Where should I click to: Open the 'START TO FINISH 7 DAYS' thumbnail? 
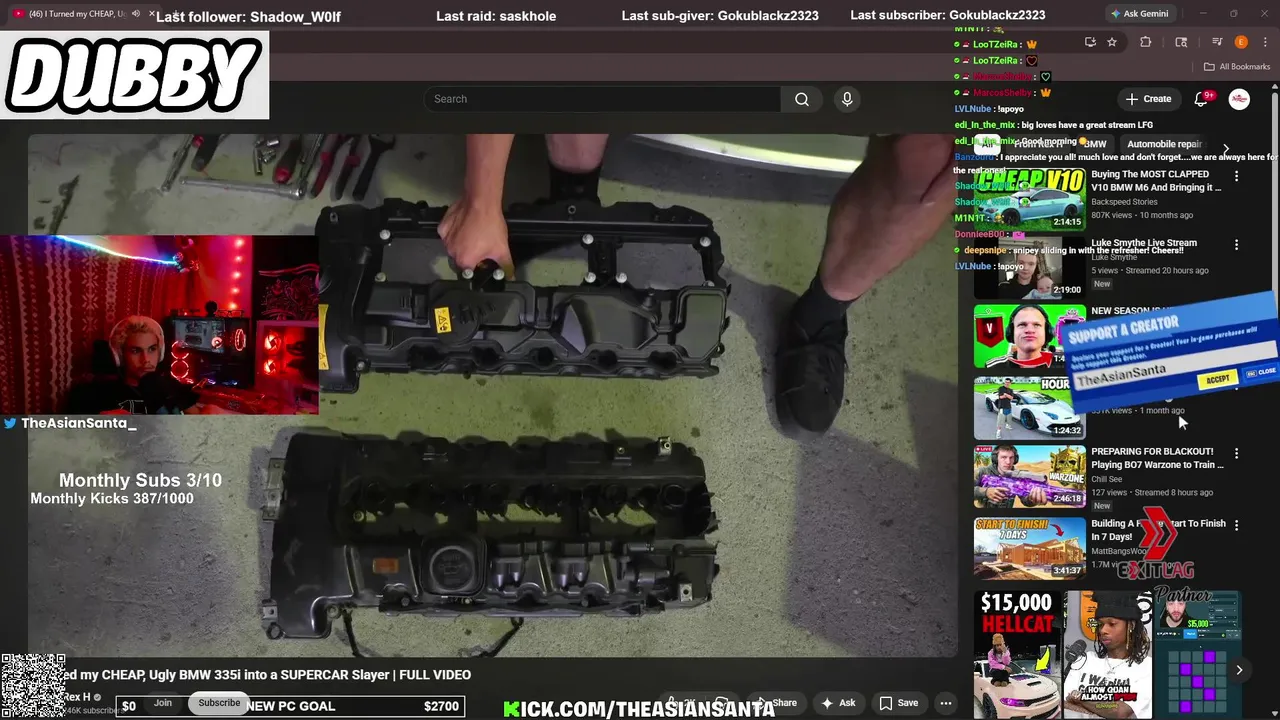(x=1030, y=547)
